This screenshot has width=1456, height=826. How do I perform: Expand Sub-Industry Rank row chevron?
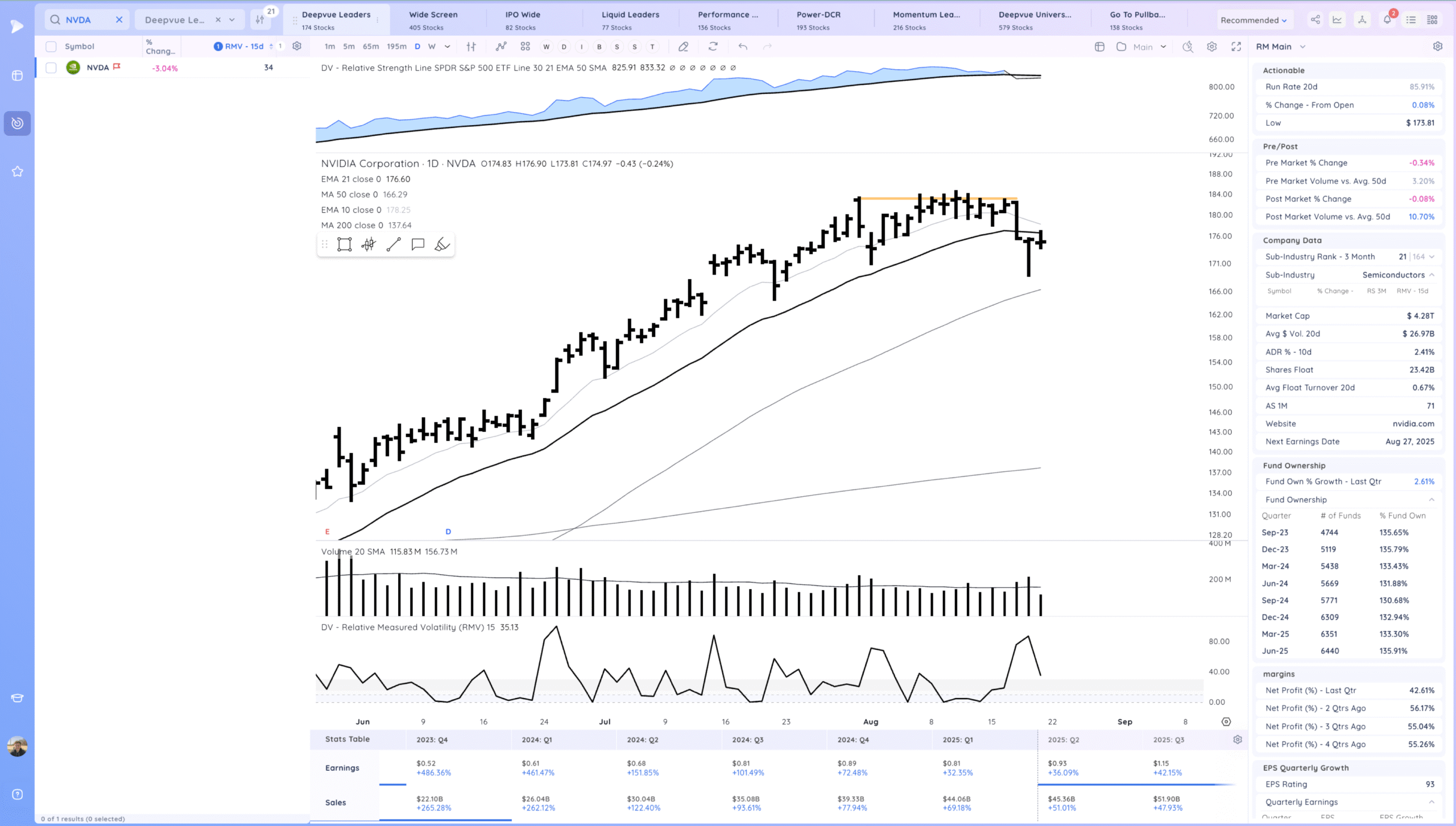pos(1432,257)
